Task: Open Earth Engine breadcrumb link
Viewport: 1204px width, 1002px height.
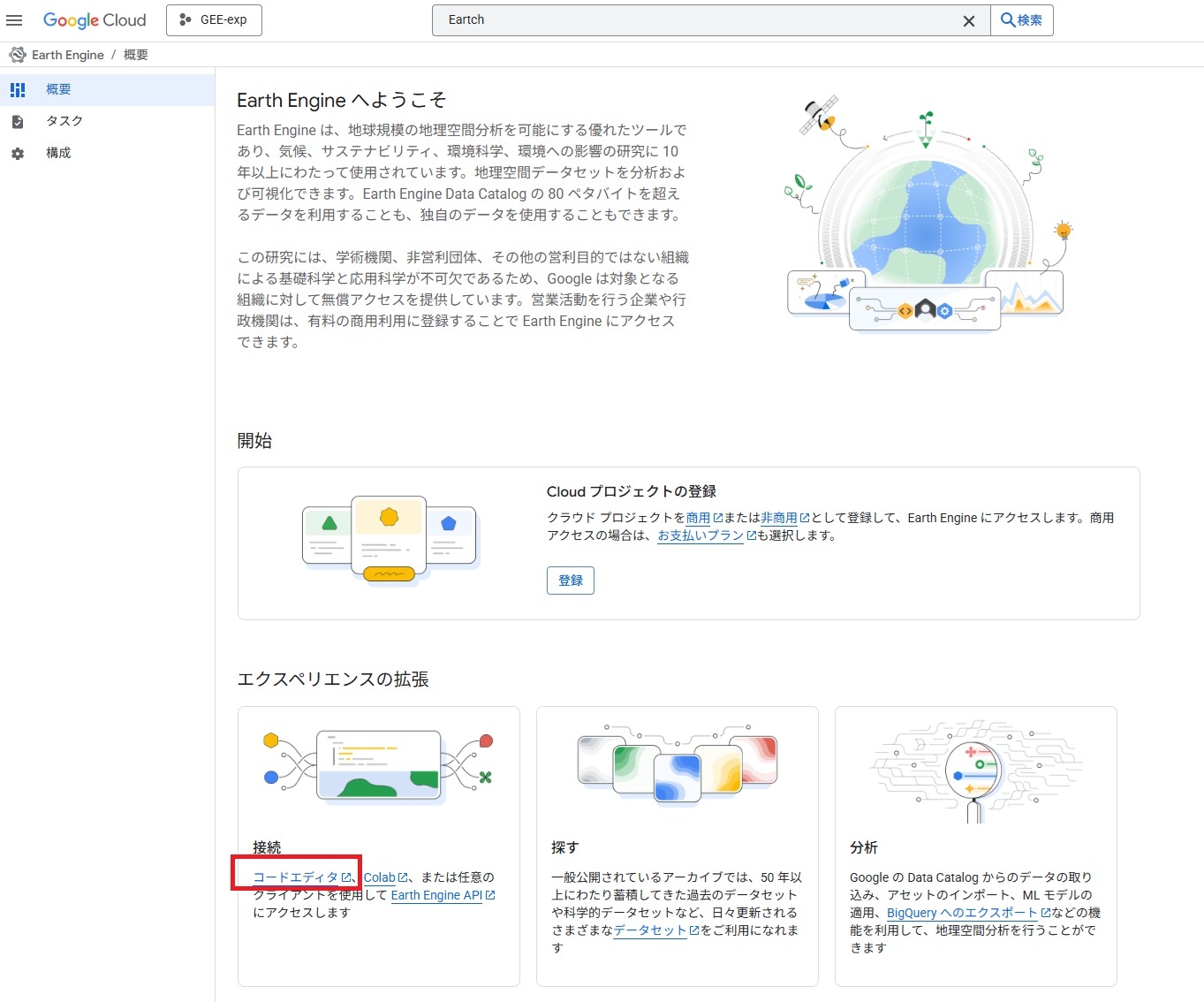Action: point(68,55)
